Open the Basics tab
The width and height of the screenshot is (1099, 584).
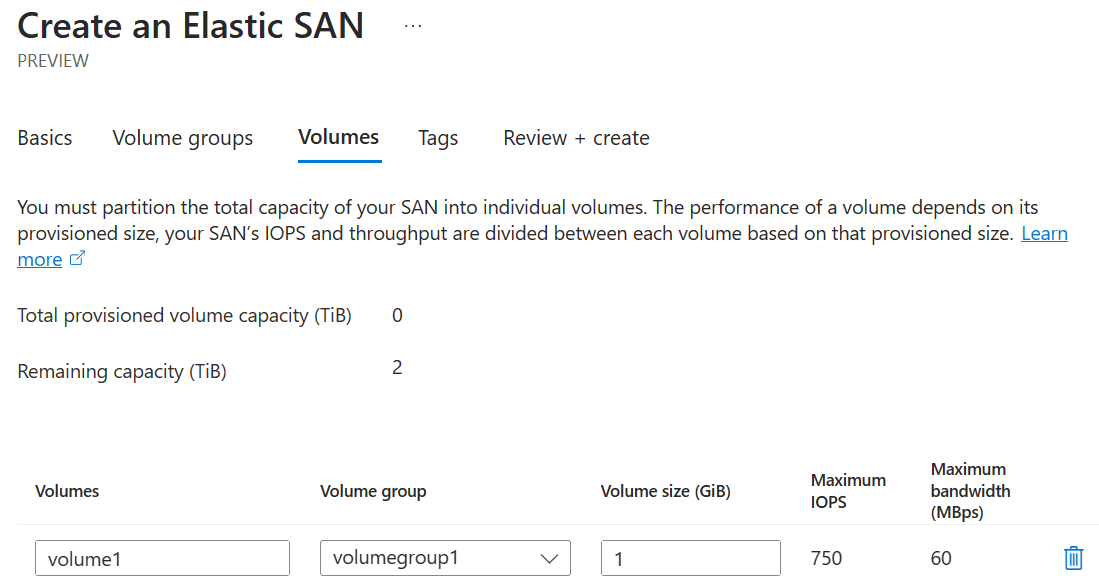coord(45,138)
